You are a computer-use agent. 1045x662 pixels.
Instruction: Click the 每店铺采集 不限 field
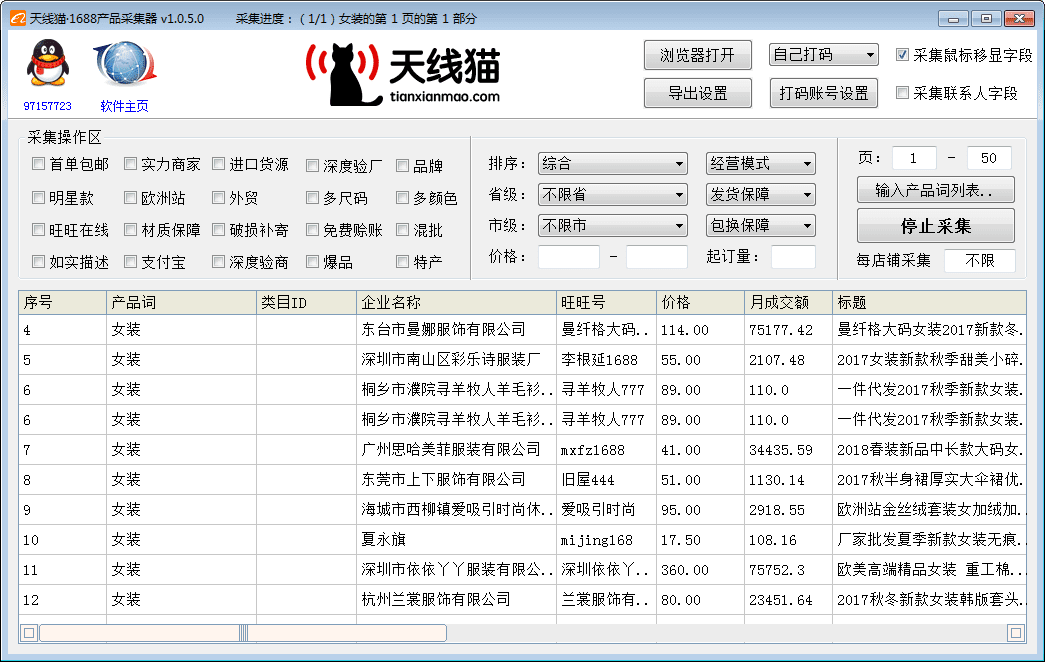coord(980,261)
